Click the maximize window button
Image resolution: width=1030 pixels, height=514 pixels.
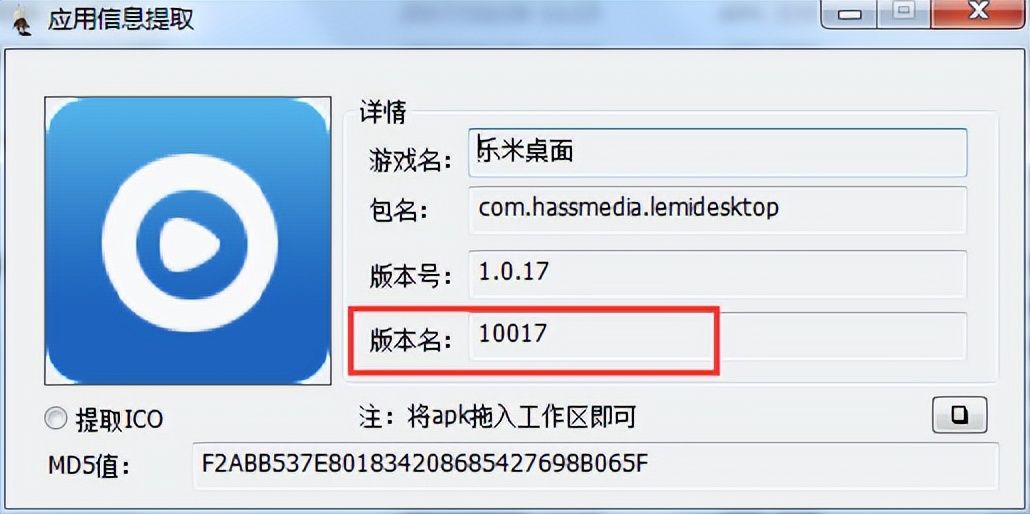(x=906, y=13)
